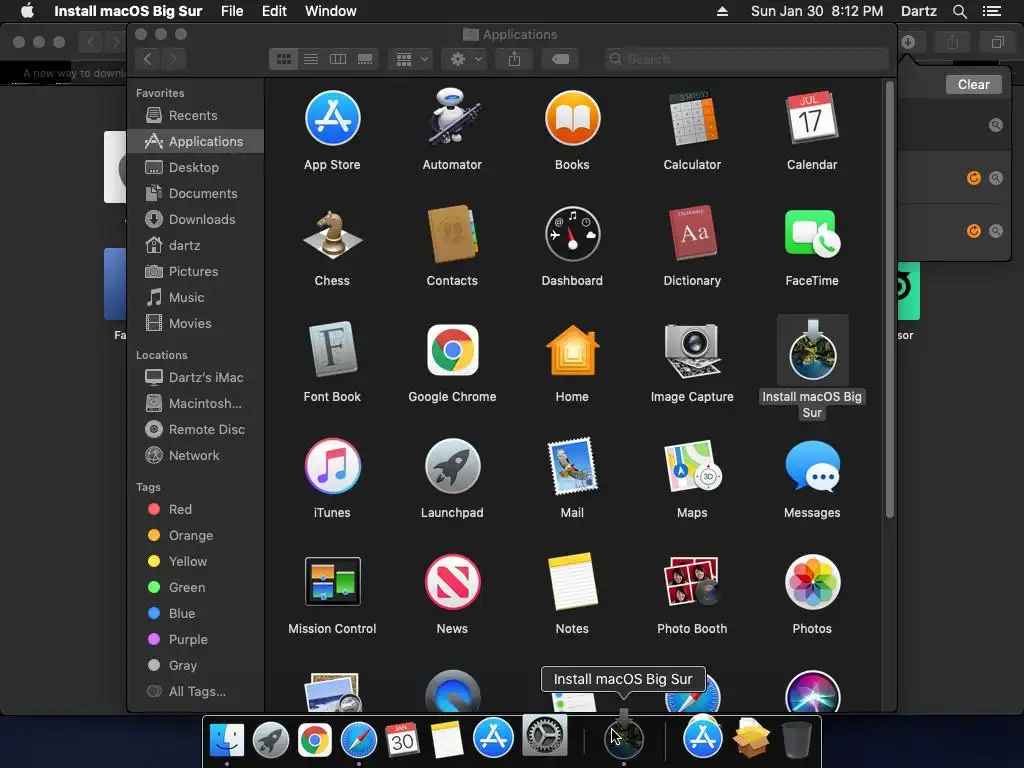Open the Apple menu
Image resolution: width=1024 pixels, height=768 pixels.
27,11
